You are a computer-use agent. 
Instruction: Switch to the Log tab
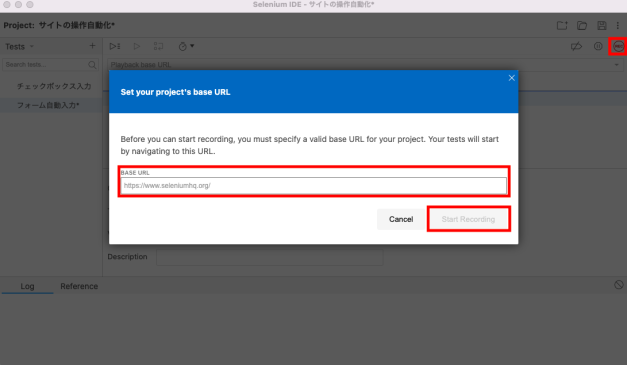27,286
